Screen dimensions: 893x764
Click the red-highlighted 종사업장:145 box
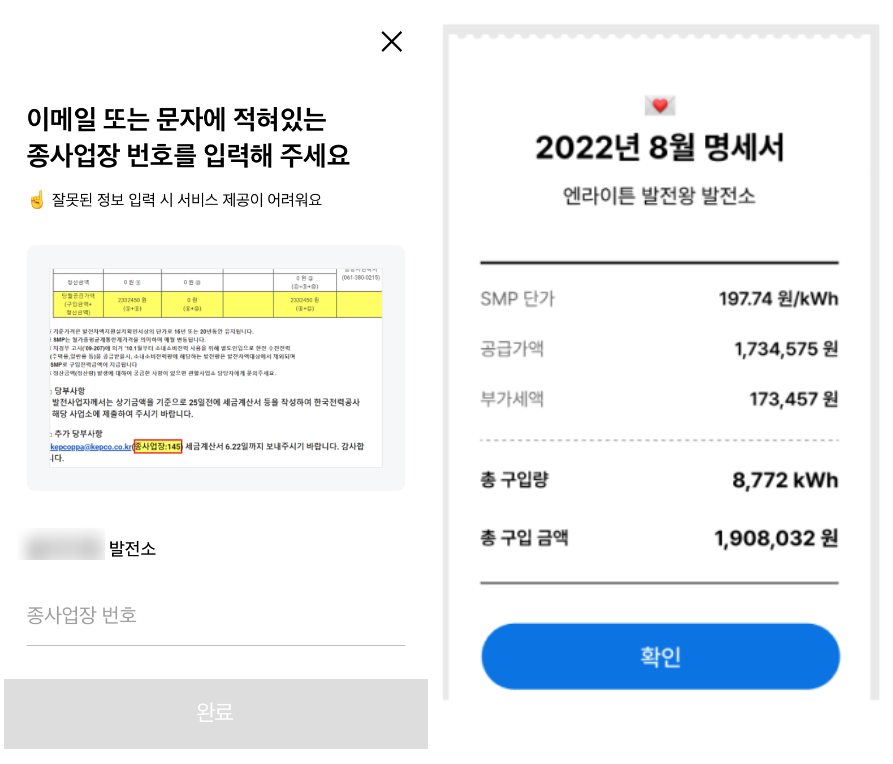(x=158, y=447)
